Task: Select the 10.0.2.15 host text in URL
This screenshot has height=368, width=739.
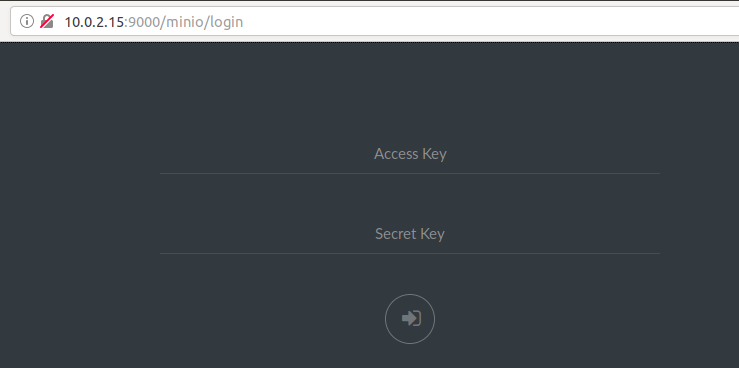Action: [x=94, y=22]
